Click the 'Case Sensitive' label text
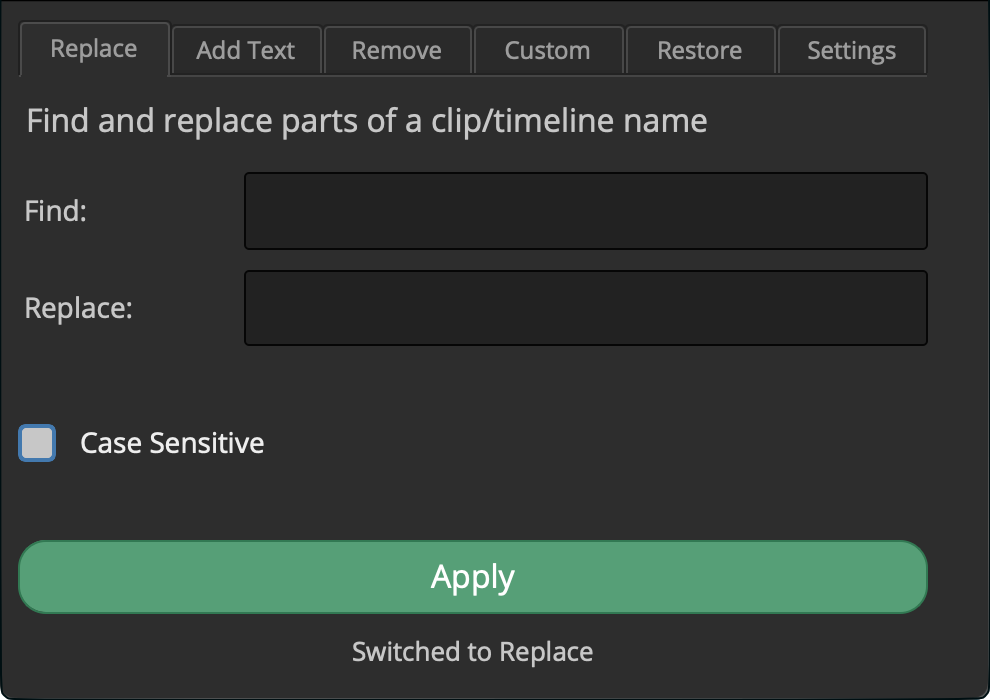This screenshot has height=700, width=990. pyautogui.click(x=172, y=443)
